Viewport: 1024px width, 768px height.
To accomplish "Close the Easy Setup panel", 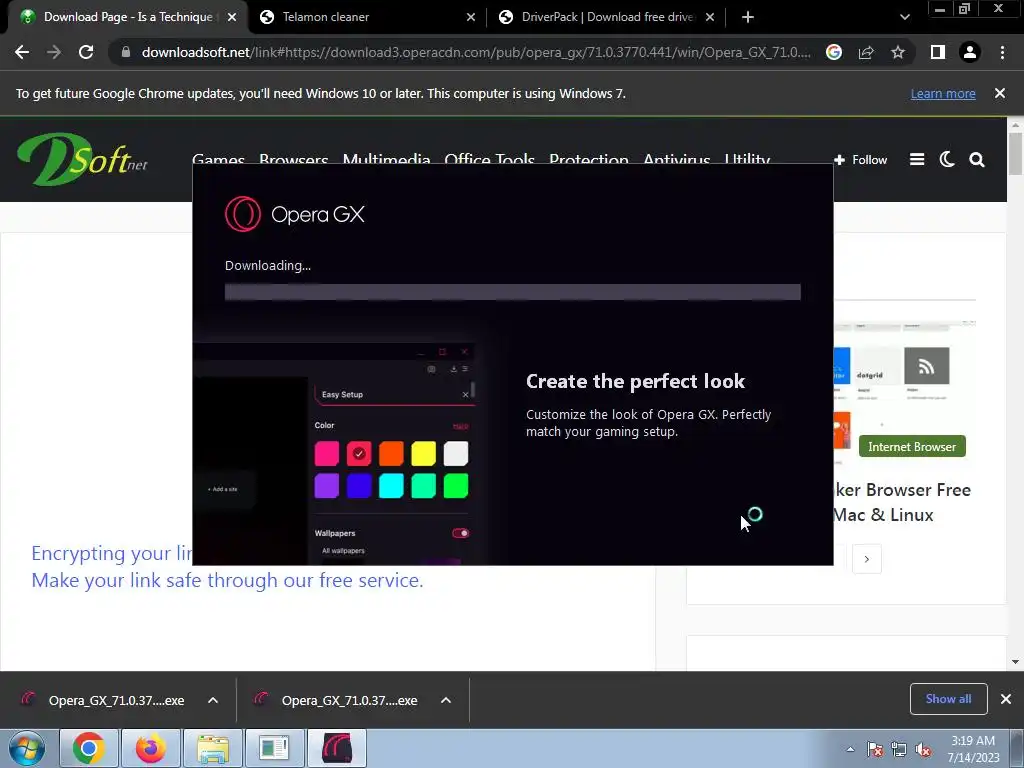I will [x=465, y=394].
